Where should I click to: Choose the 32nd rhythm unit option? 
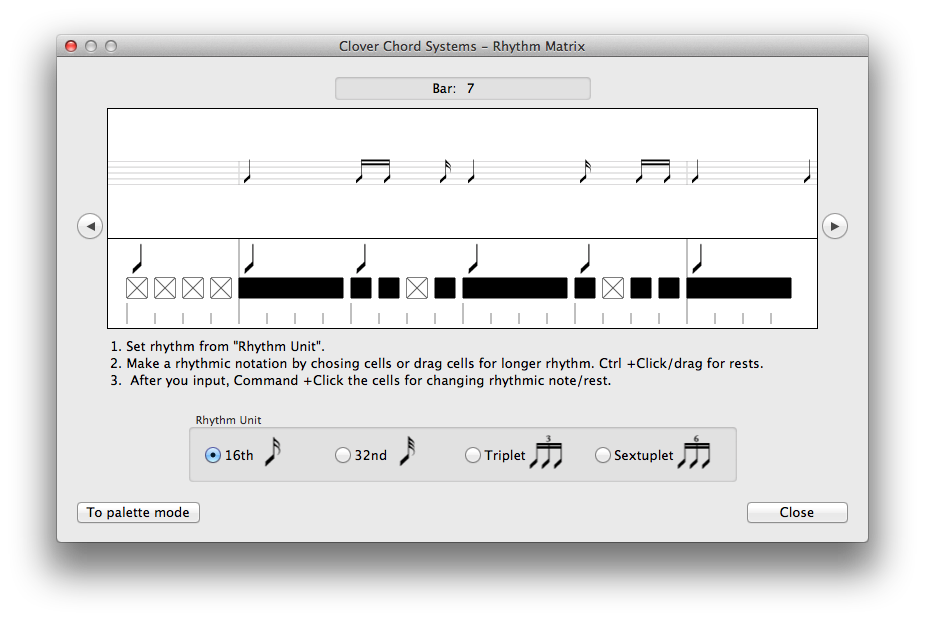pos(342,455)
